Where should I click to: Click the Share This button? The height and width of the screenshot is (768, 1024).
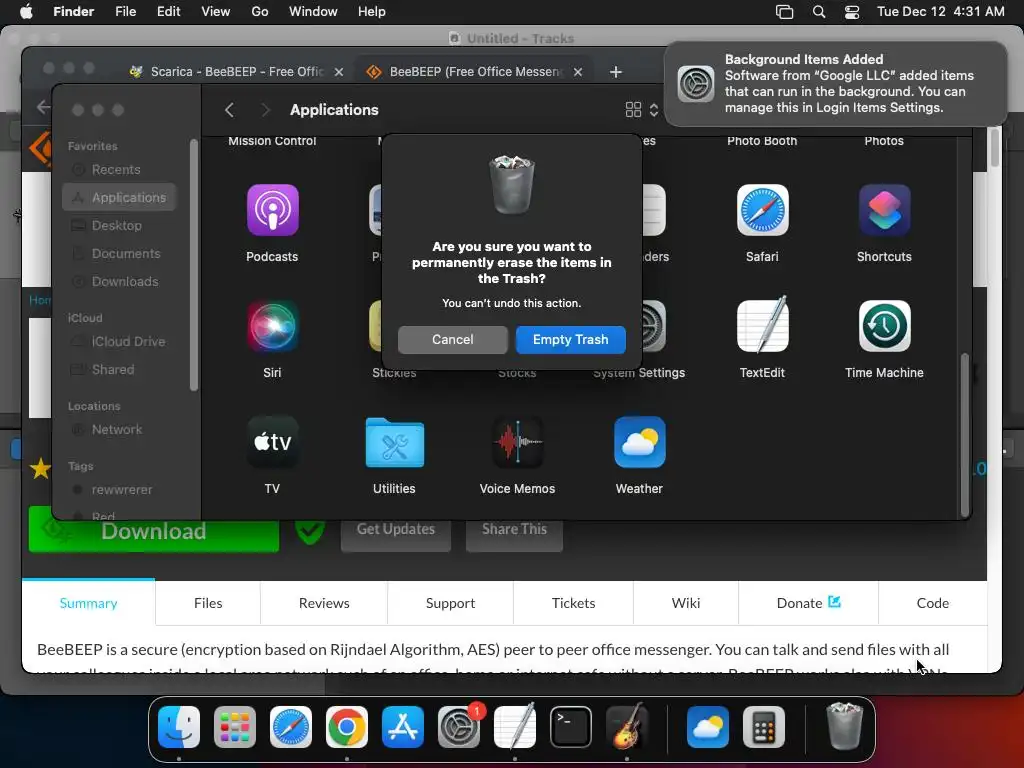[x=515, y=530]
